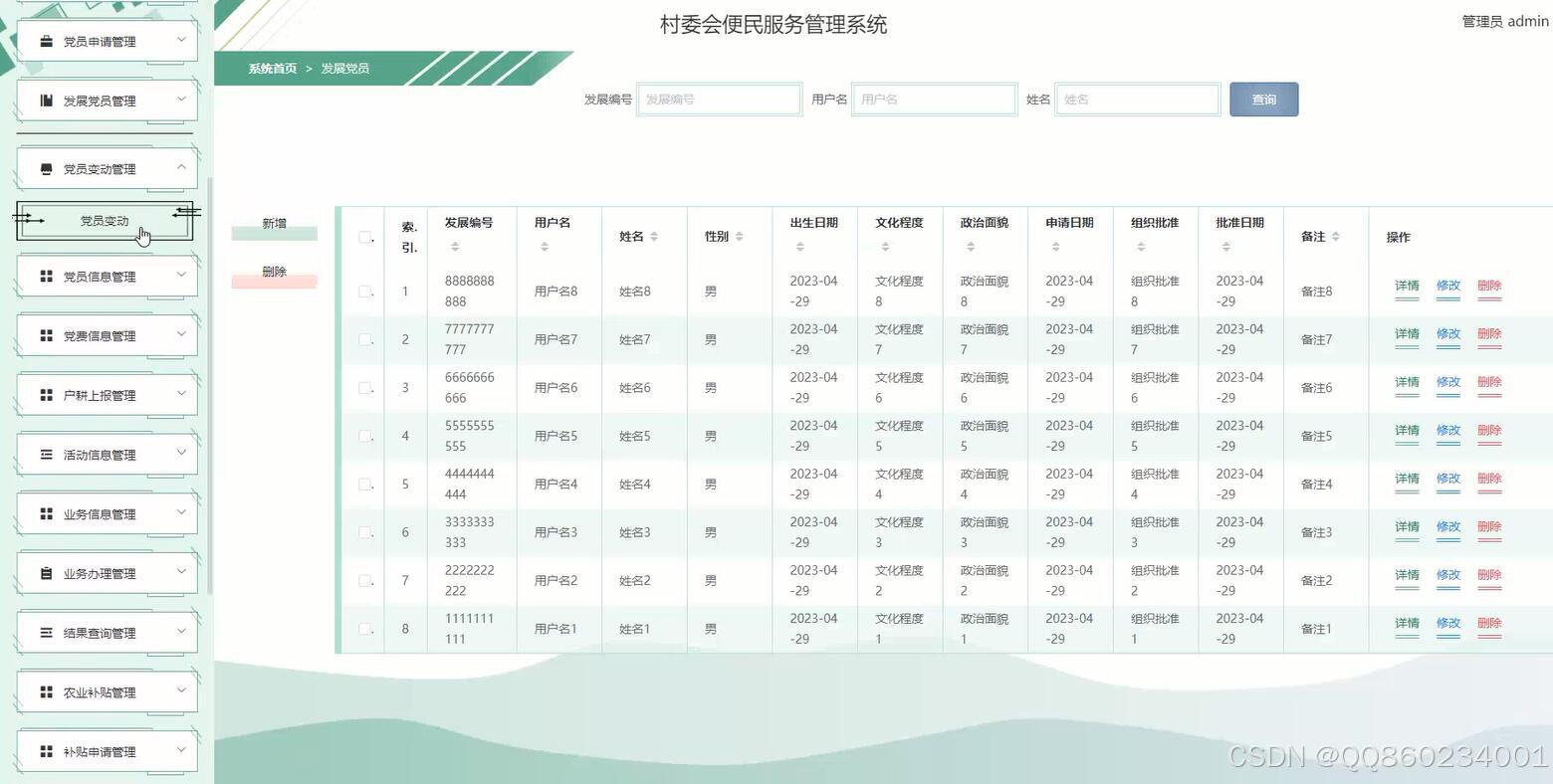Screen dimensions: 1553x784
Task: Click the clipboard icon beside 业务办理管理
Action: pyautogui.click(x=46, y=573)
